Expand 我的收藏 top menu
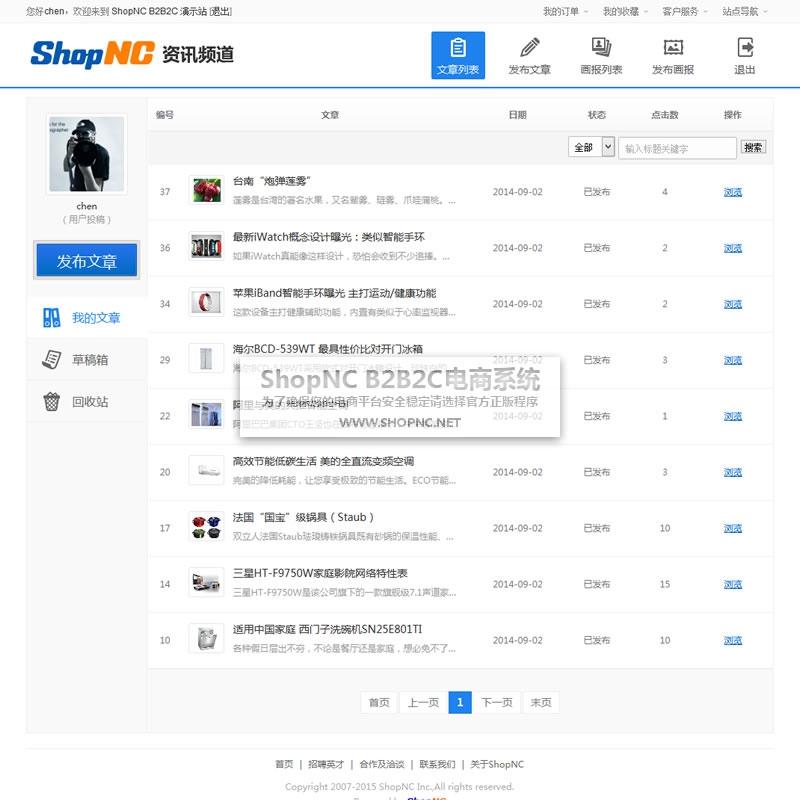This screenshot has width=800, height=800. pyautogui.click(x=625, y=11)
